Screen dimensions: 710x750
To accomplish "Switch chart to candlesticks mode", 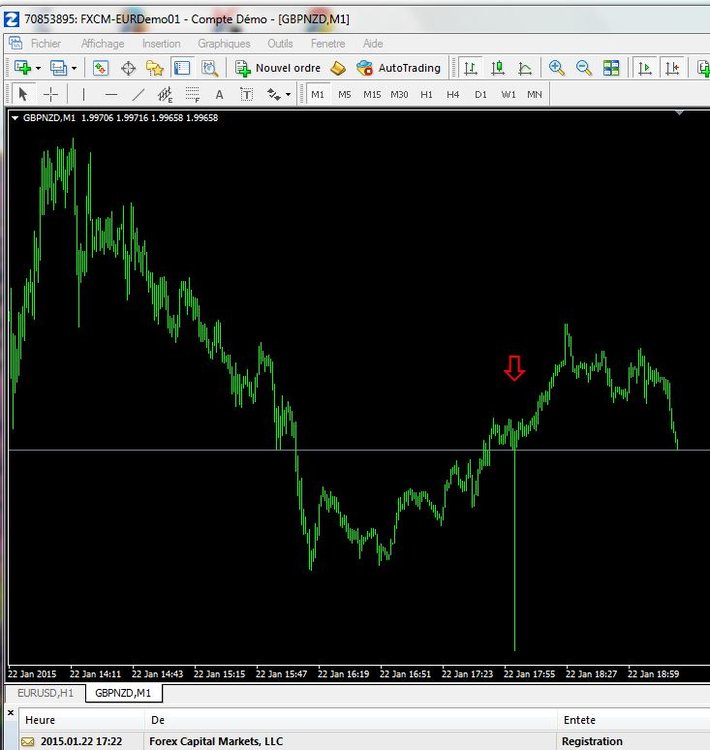I will pyautogui.click(x=498, y=68).
